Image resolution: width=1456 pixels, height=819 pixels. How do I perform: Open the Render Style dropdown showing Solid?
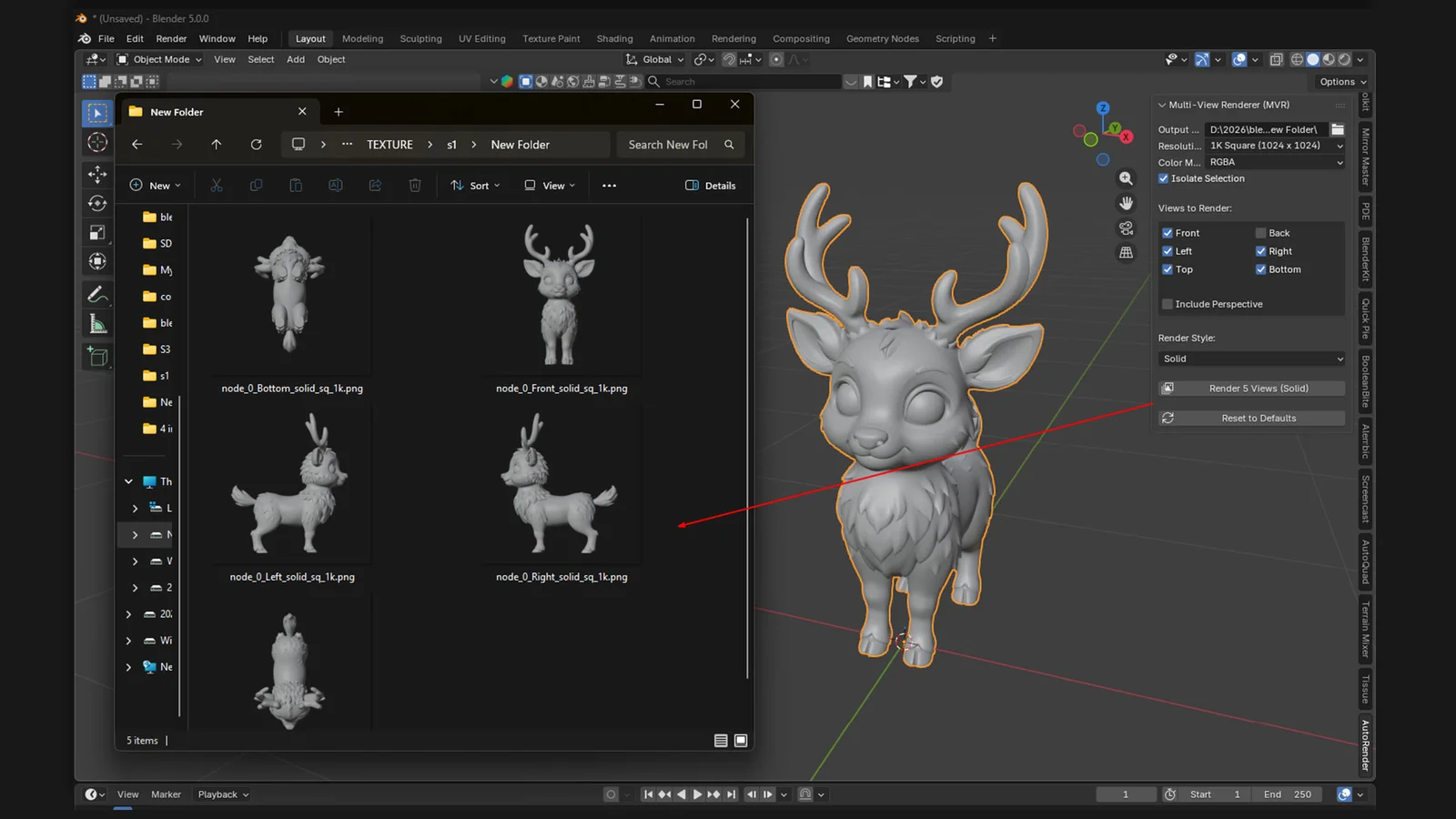point(1250,359)
